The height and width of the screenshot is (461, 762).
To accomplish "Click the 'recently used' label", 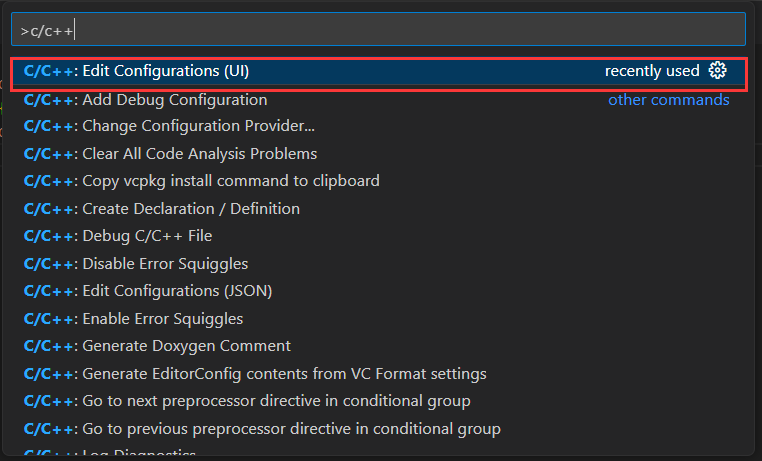I will [652, 71].
